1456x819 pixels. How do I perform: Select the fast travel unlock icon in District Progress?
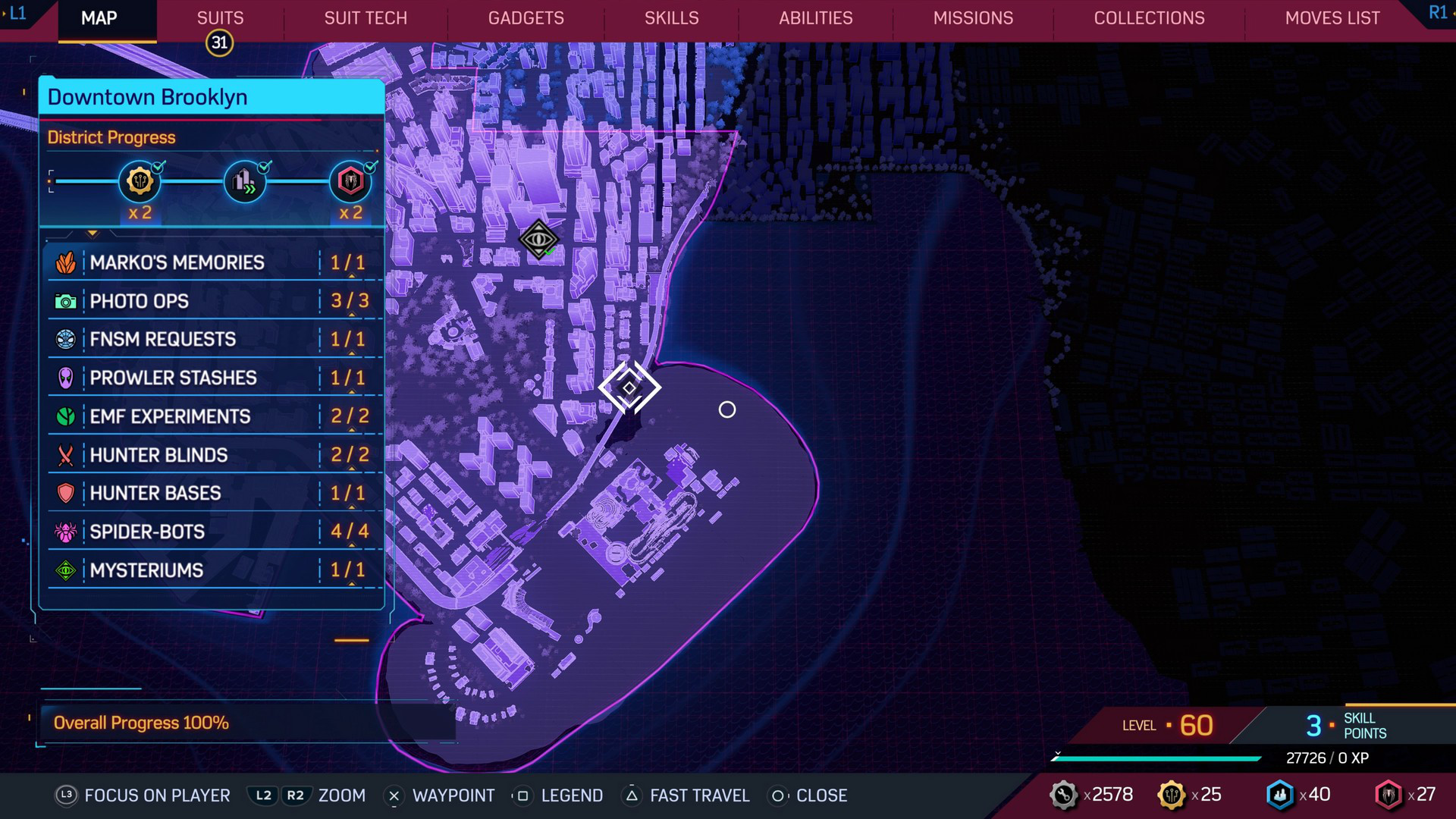245,181
